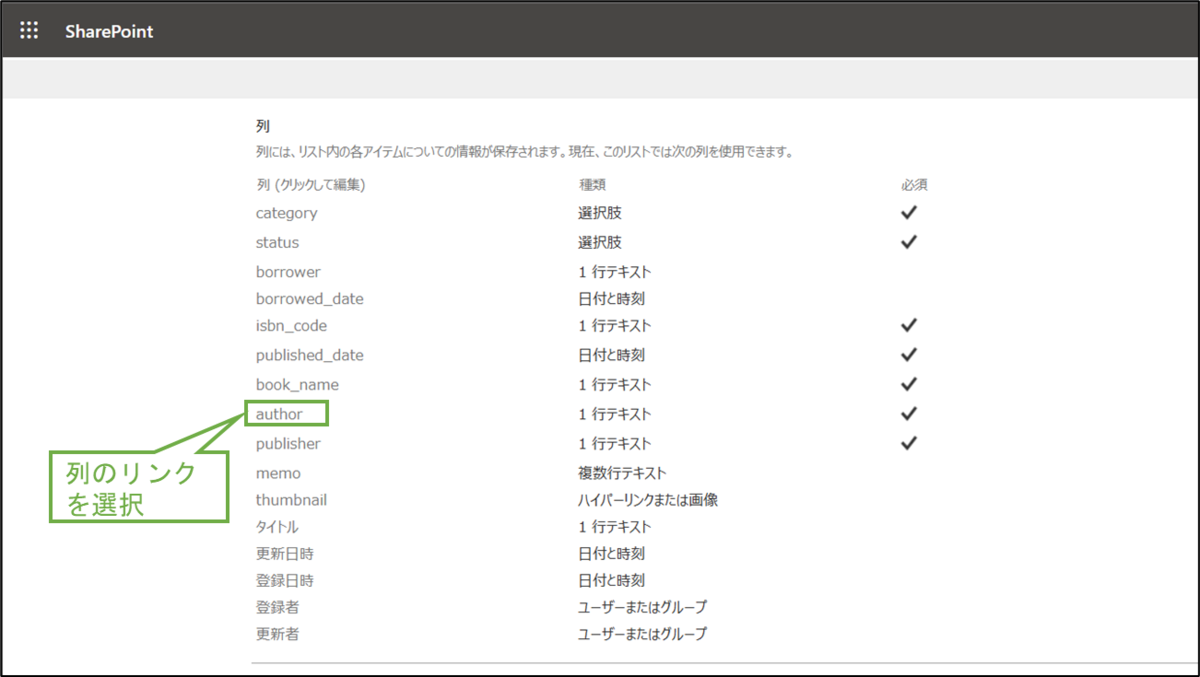Select the book_name column link
1200x677 pixels.
[297, 384]
